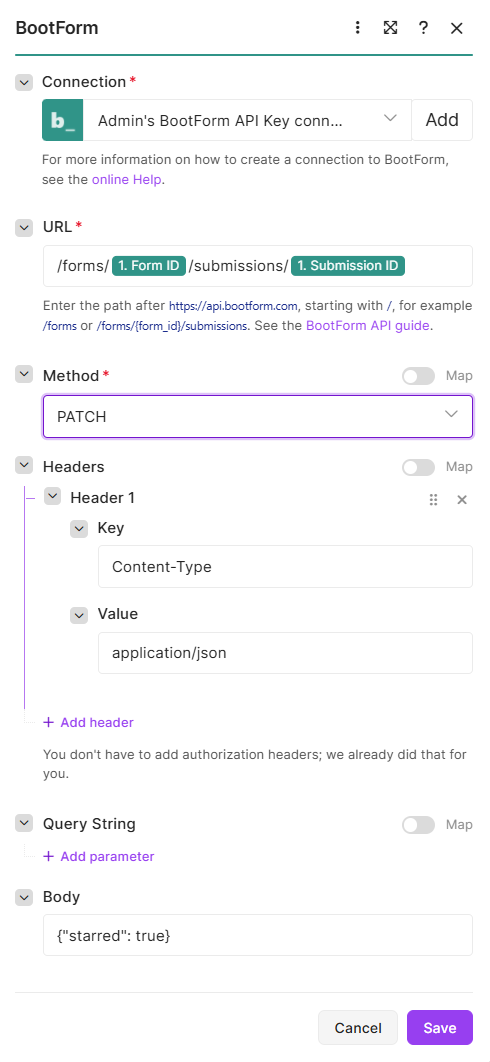Viewport: 490px width, 1062px height.
Task: Click the Header 1 label
Action: coord(102,498)
